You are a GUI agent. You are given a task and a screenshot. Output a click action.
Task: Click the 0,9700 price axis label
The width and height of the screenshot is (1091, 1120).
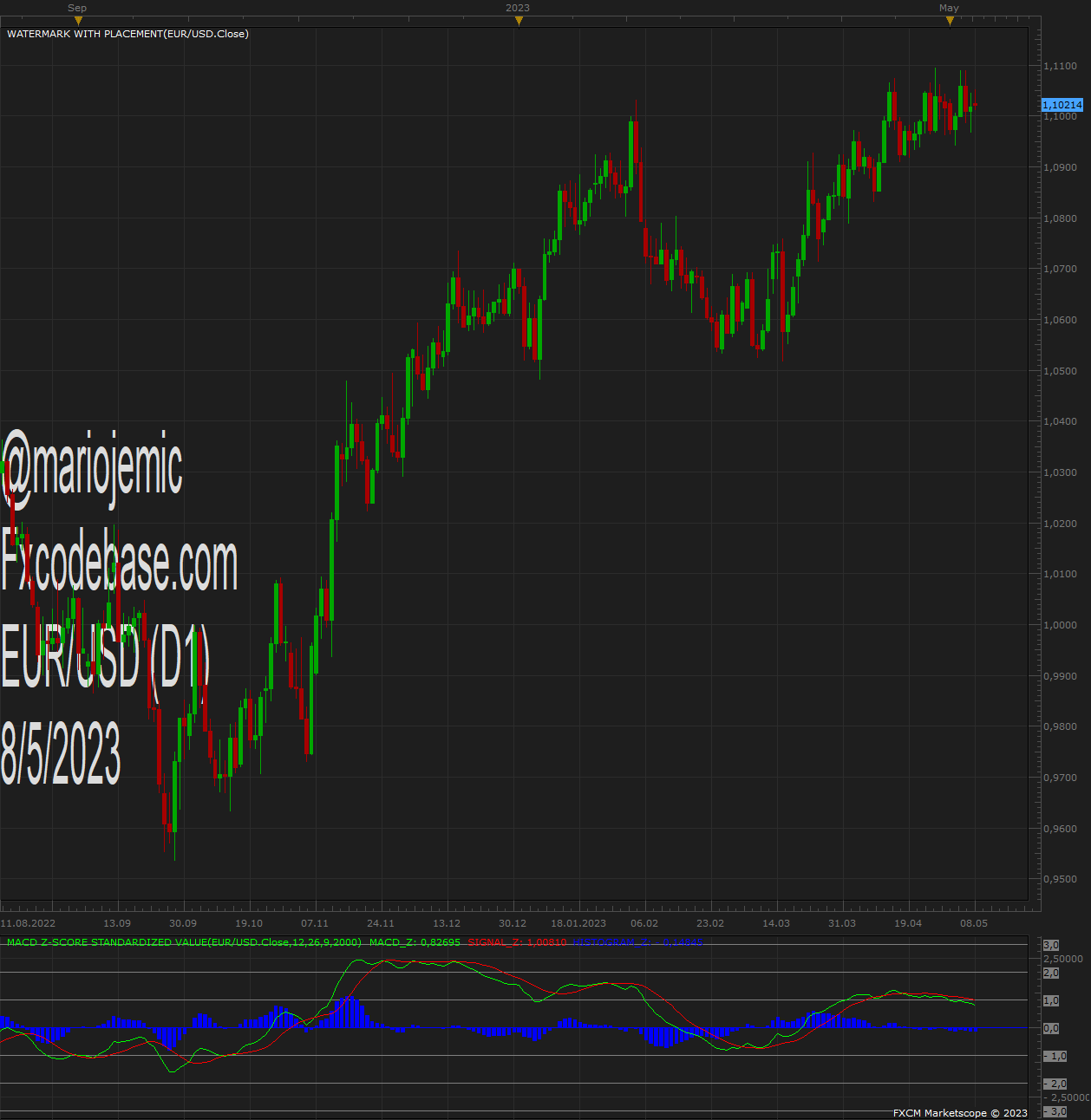click(x=1060, y=778)
